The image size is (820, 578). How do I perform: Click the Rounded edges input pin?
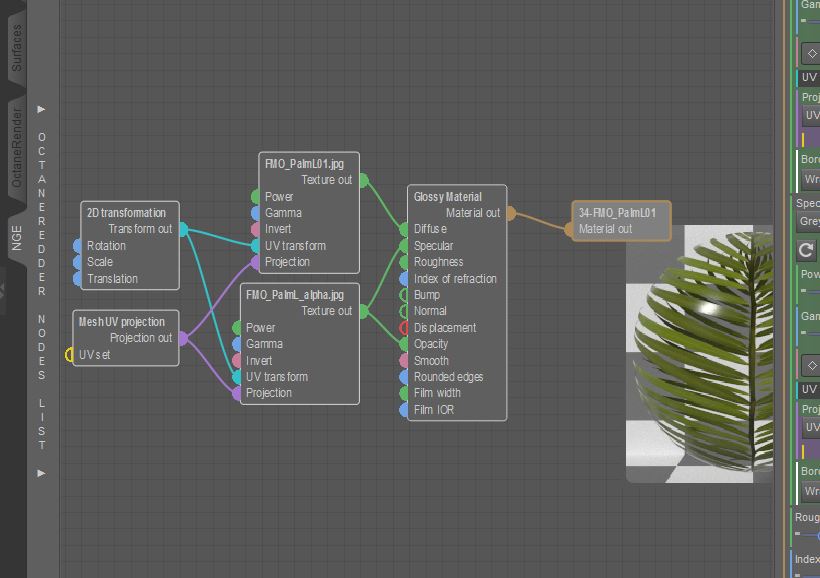(404, 377)
